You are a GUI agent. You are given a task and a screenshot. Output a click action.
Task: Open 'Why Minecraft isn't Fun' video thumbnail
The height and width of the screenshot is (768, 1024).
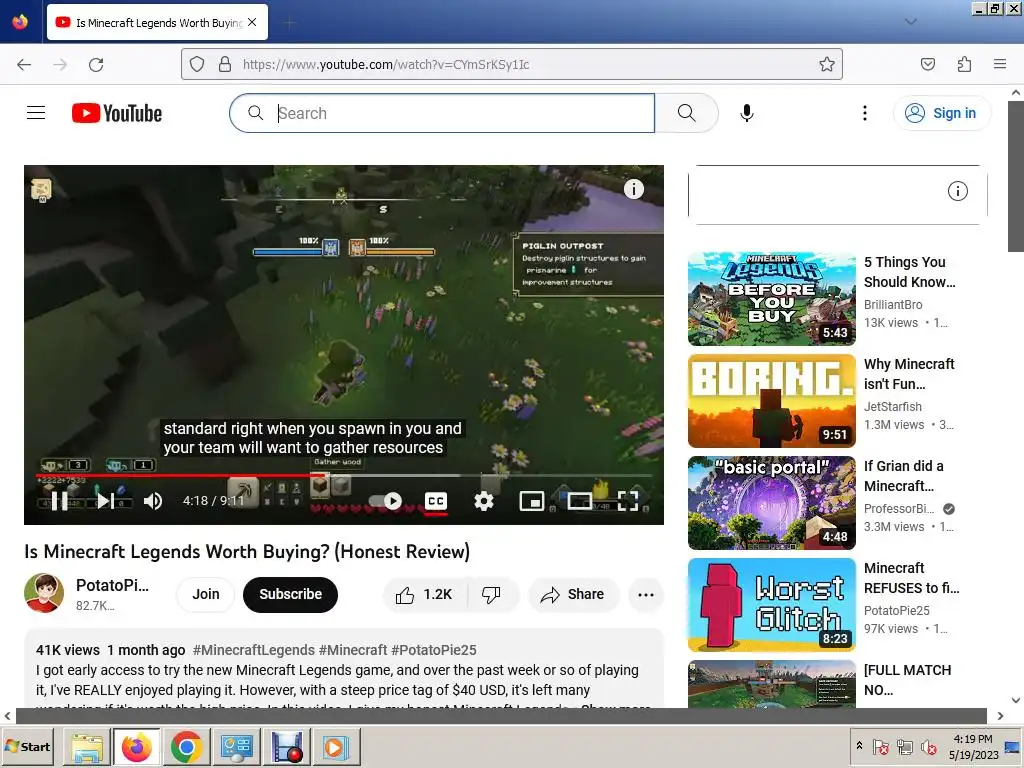(772, 401)
